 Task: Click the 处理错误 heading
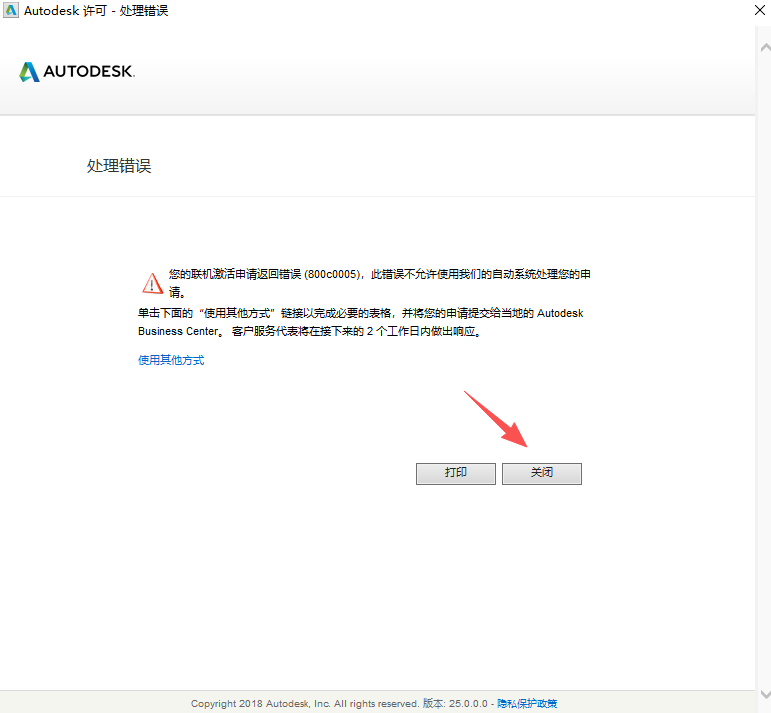pyautogui.click(x=119, y=166)
